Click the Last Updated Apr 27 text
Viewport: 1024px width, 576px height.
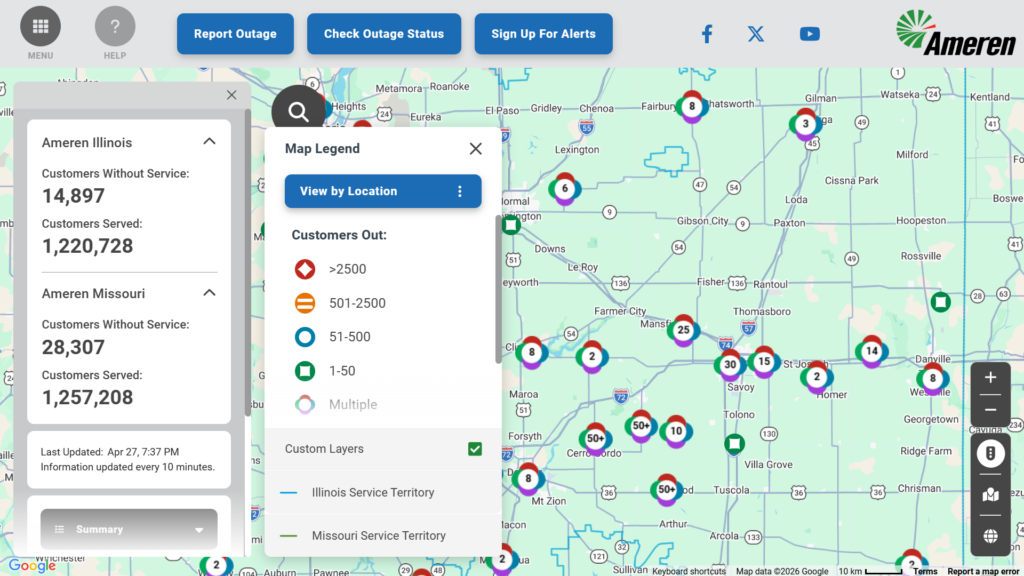tap(110, 452)
